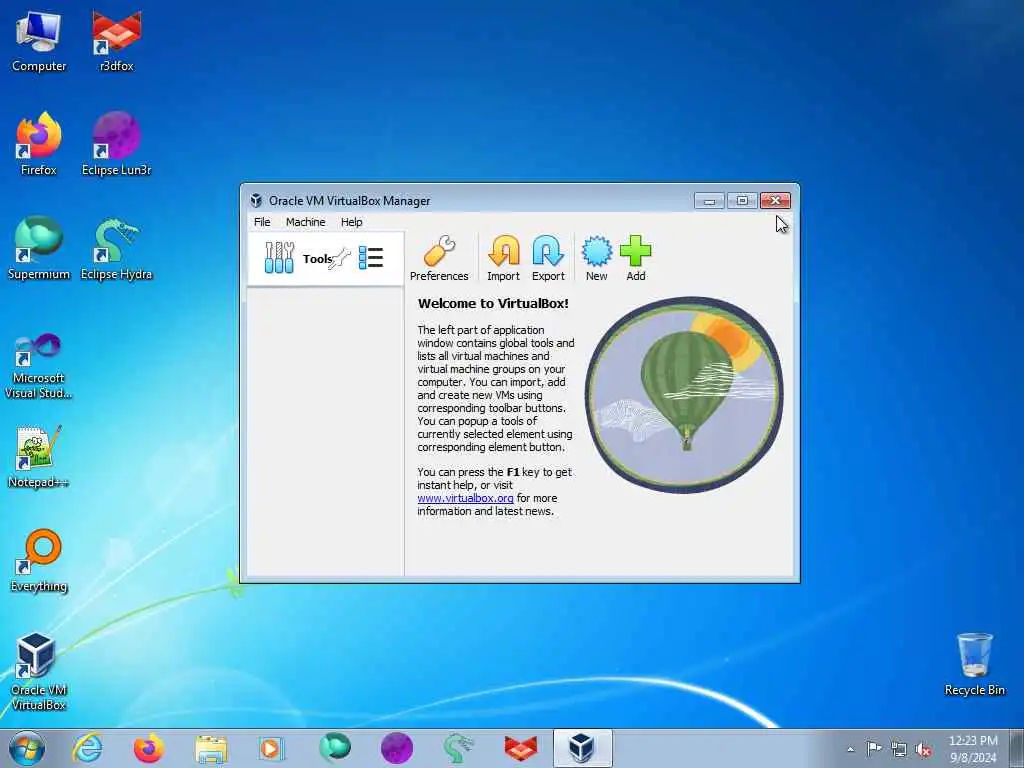The width and height of the screenshot is (1024, 768).
Task: Click the balloon illustration in welcome pane
Action: click(684, 394)
